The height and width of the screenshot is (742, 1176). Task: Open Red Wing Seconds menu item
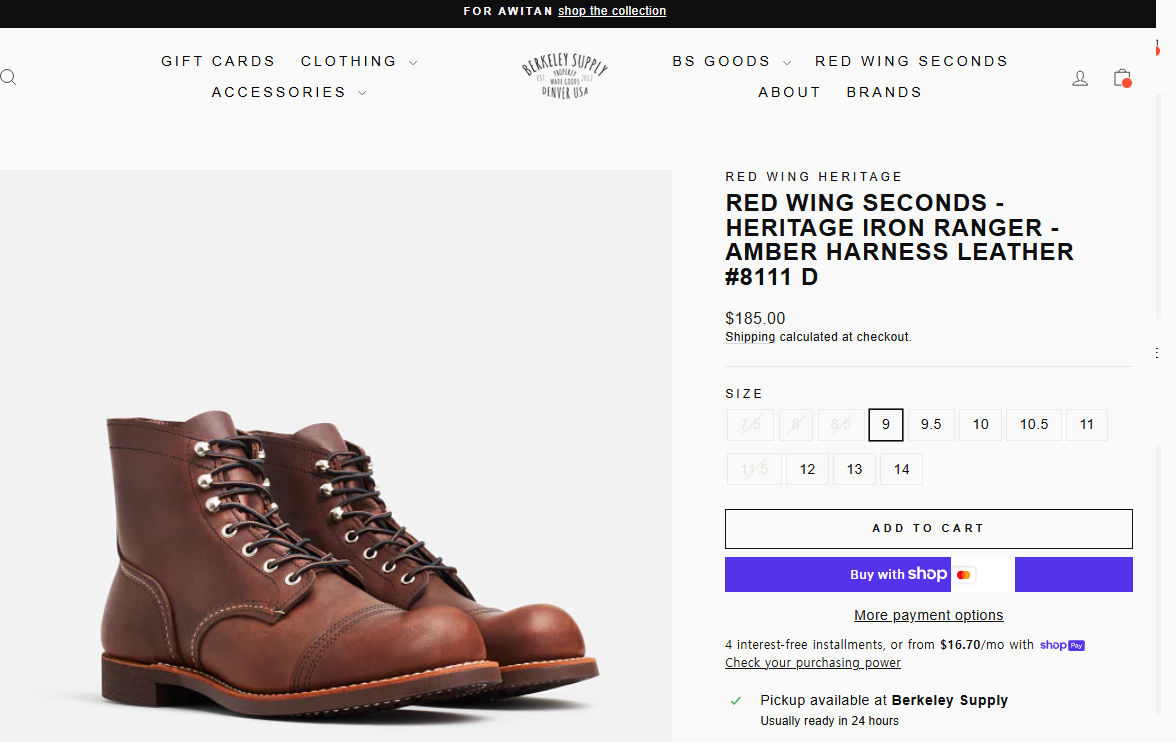[x=911, y=61]
